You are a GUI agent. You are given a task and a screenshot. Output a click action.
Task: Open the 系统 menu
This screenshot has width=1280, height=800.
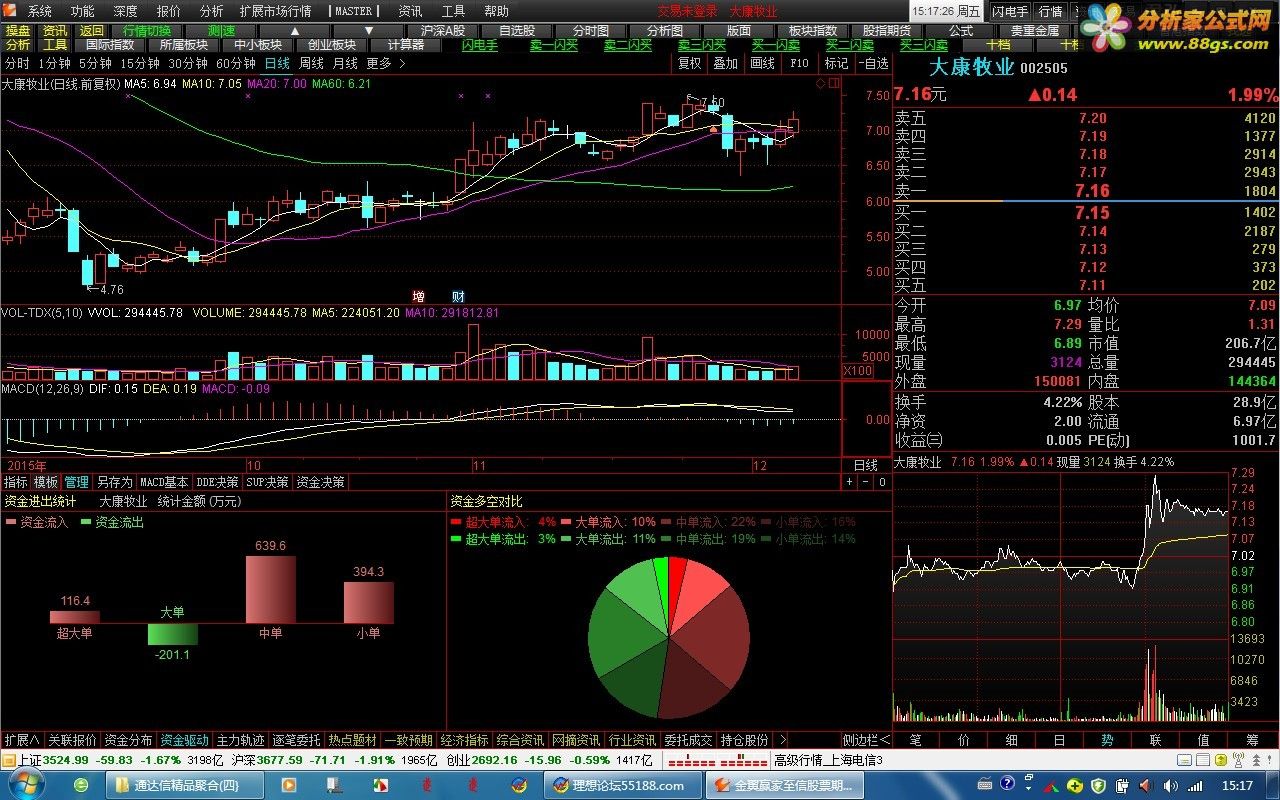click(40, 11)
